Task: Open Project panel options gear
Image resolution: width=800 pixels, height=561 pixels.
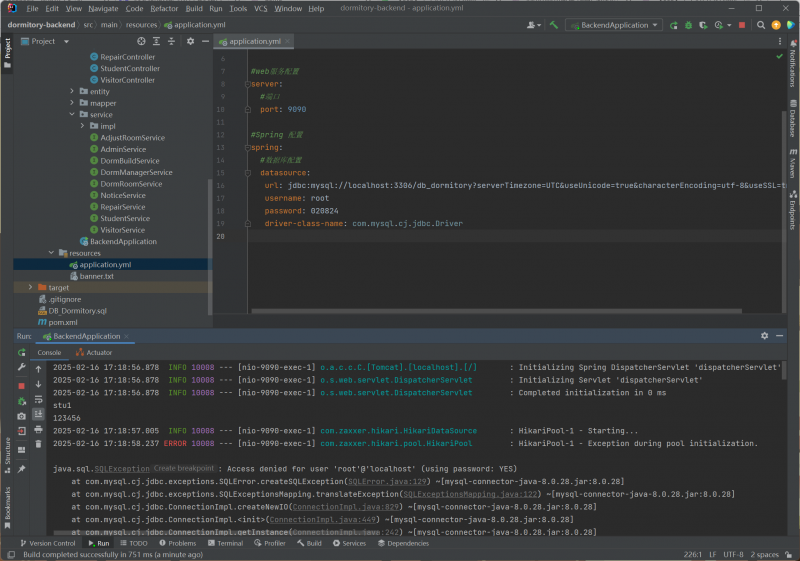Action: (x=190, y=41)
